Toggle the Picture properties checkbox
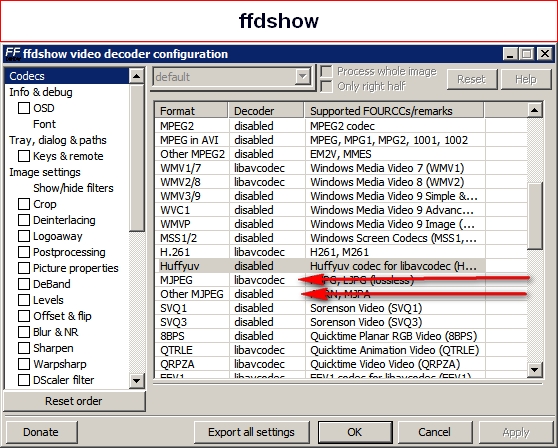This screenshot has width=558, height=448. (24, 268)
